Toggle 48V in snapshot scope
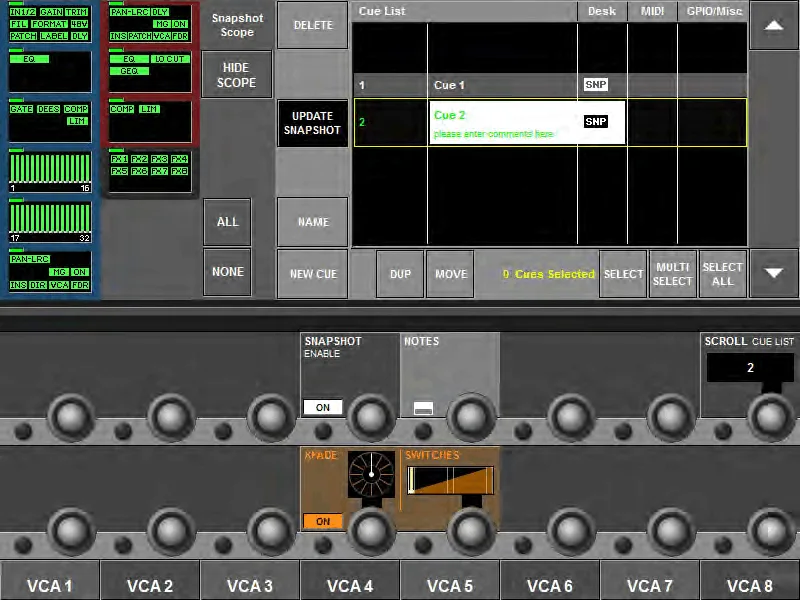 [x=79, y=24]
